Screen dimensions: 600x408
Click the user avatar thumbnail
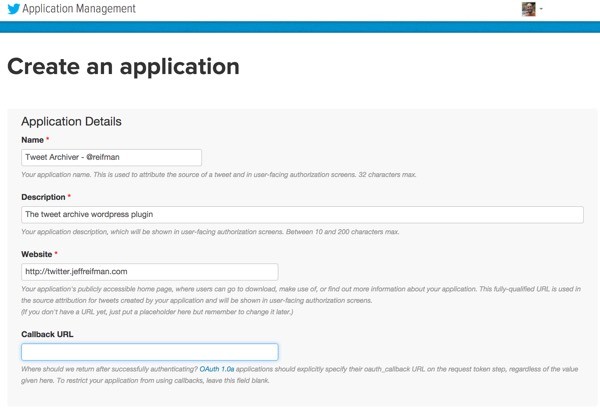[x=528, y=9]
